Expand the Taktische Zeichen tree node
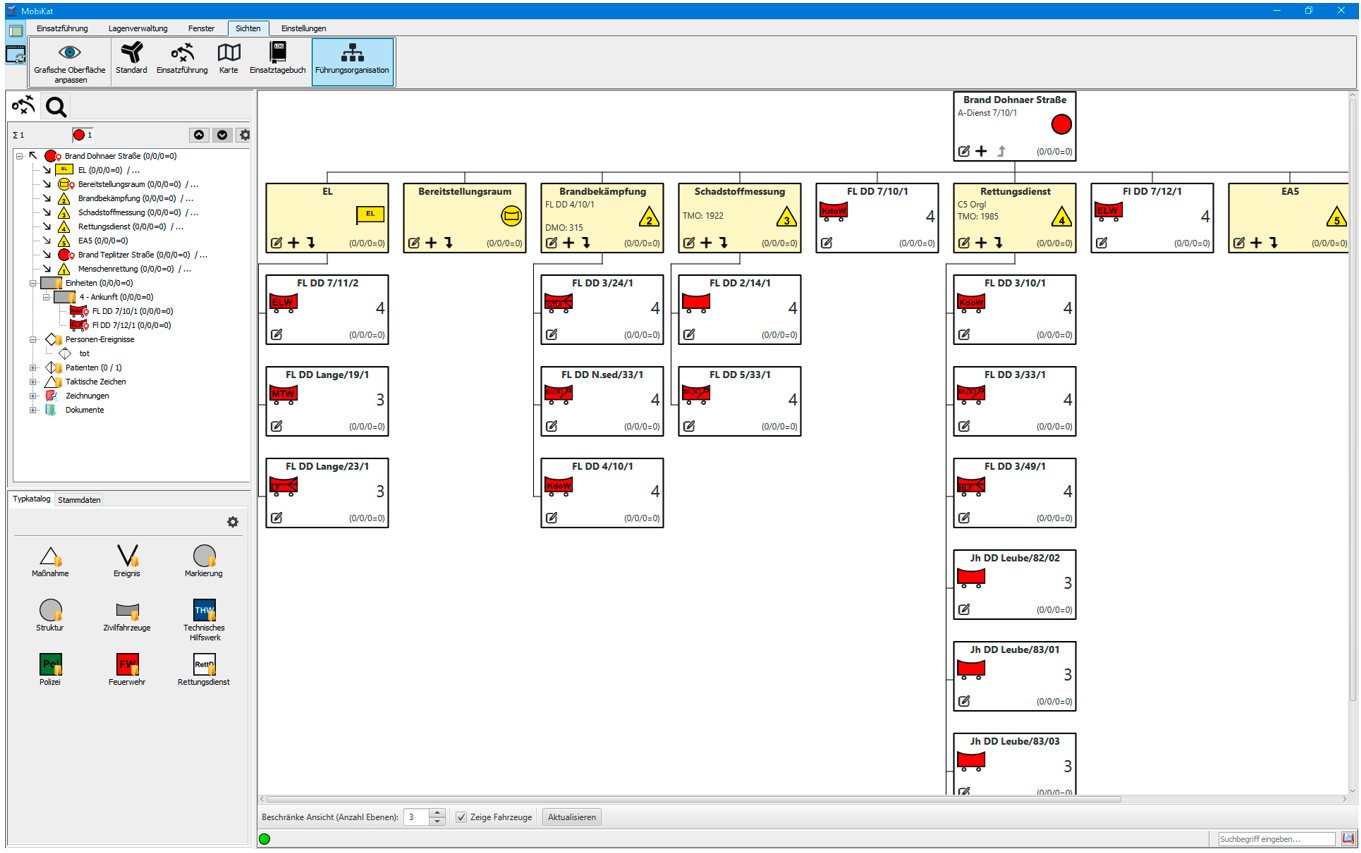 pos(33,382)
